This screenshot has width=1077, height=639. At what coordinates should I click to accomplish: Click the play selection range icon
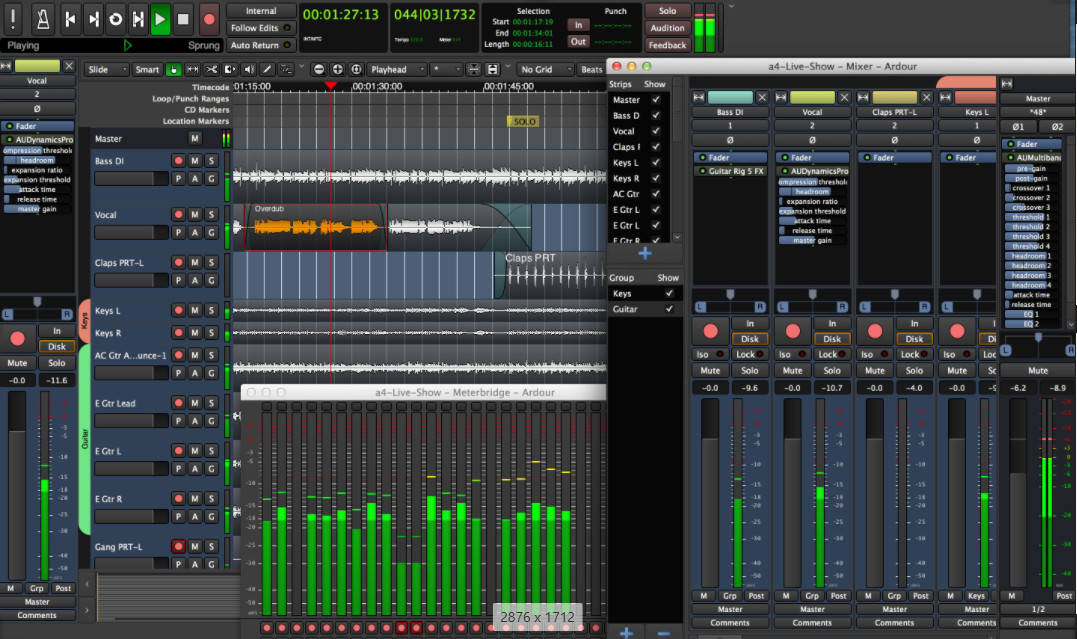click(138, 19)
